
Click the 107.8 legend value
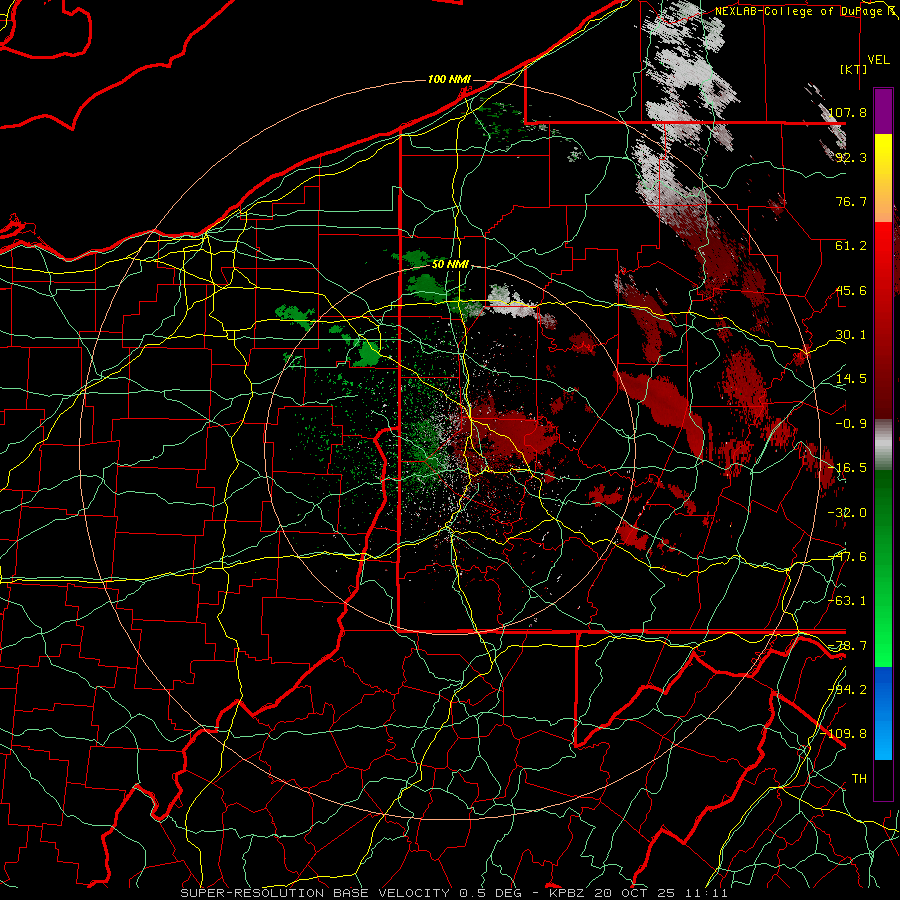848,112
